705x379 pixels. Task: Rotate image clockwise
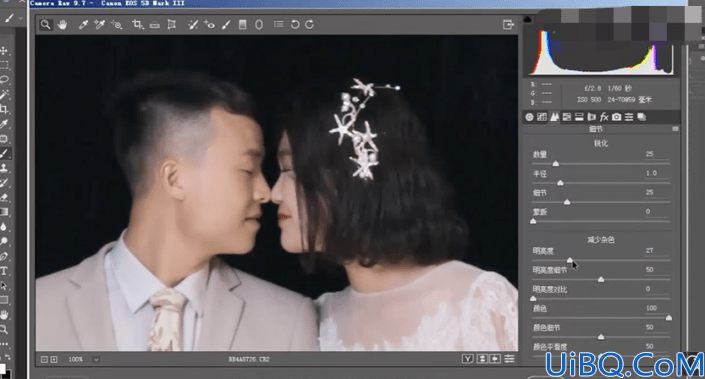tap(310, 24)
